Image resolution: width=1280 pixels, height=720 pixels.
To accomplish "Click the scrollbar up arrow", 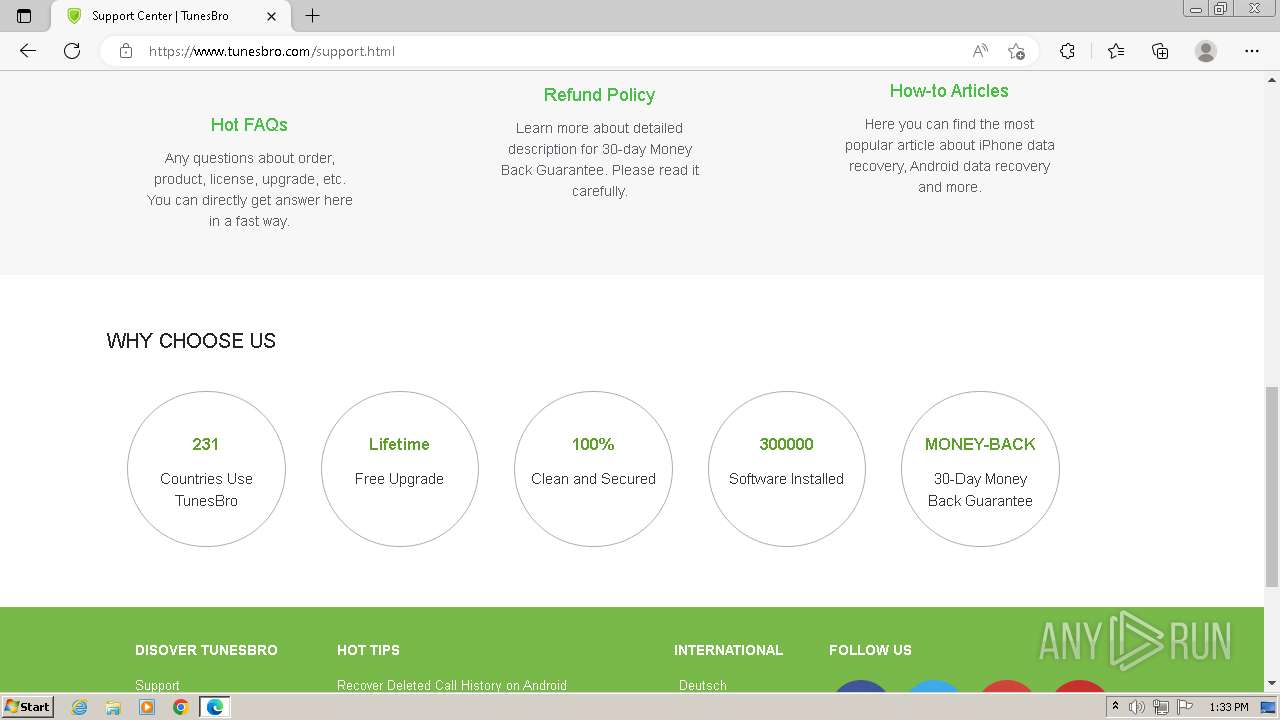I will [1272, 79].
